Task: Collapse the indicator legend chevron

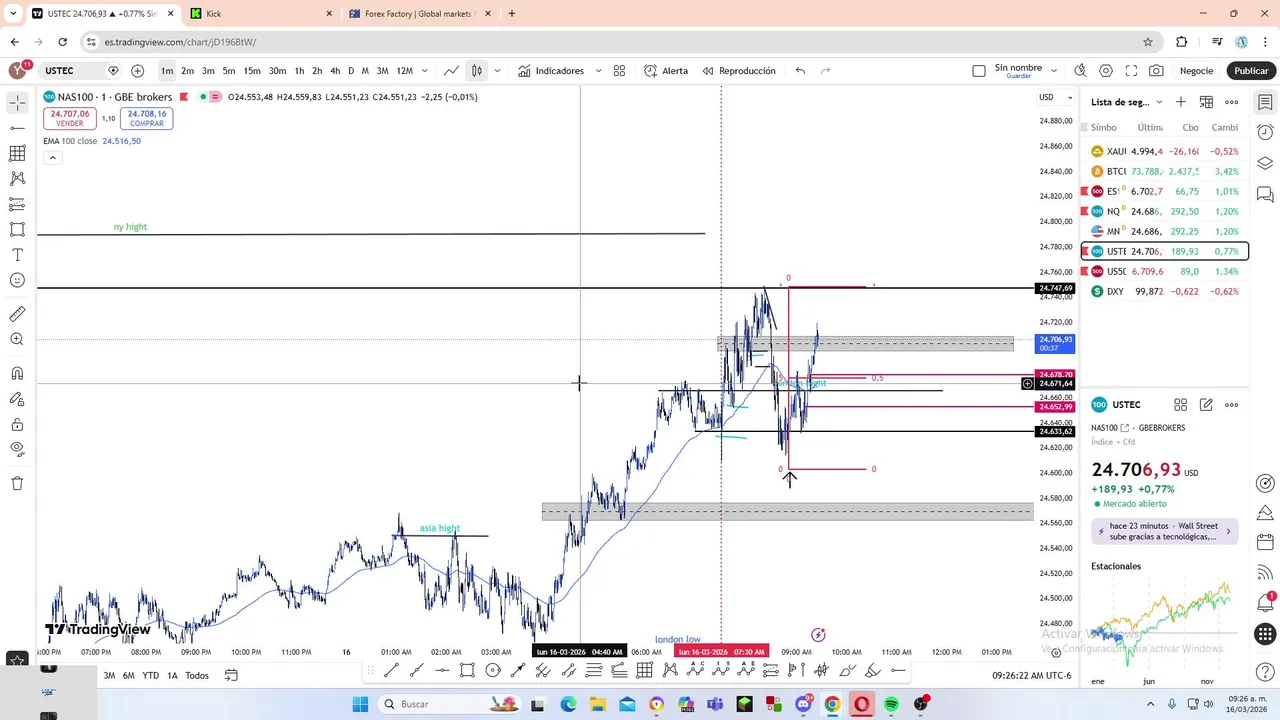Action: point(52,158)
